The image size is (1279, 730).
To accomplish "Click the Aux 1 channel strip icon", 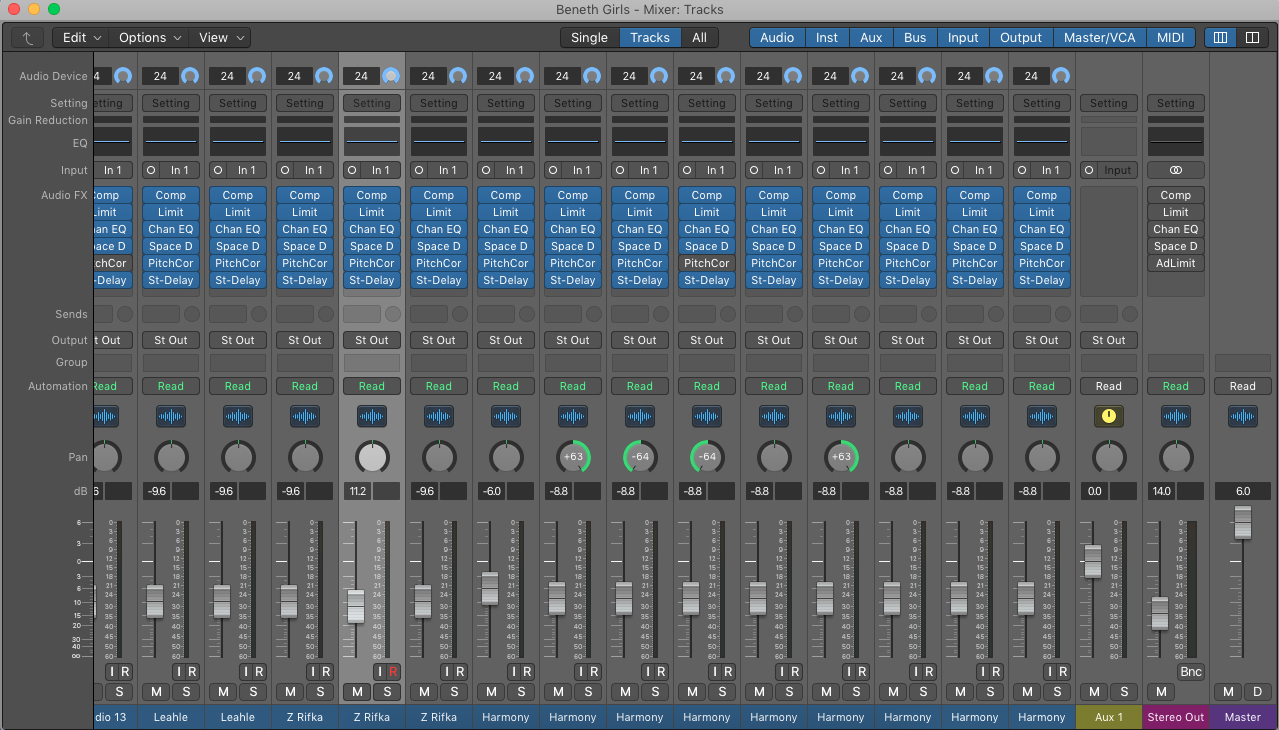I will click(1108, 417).
